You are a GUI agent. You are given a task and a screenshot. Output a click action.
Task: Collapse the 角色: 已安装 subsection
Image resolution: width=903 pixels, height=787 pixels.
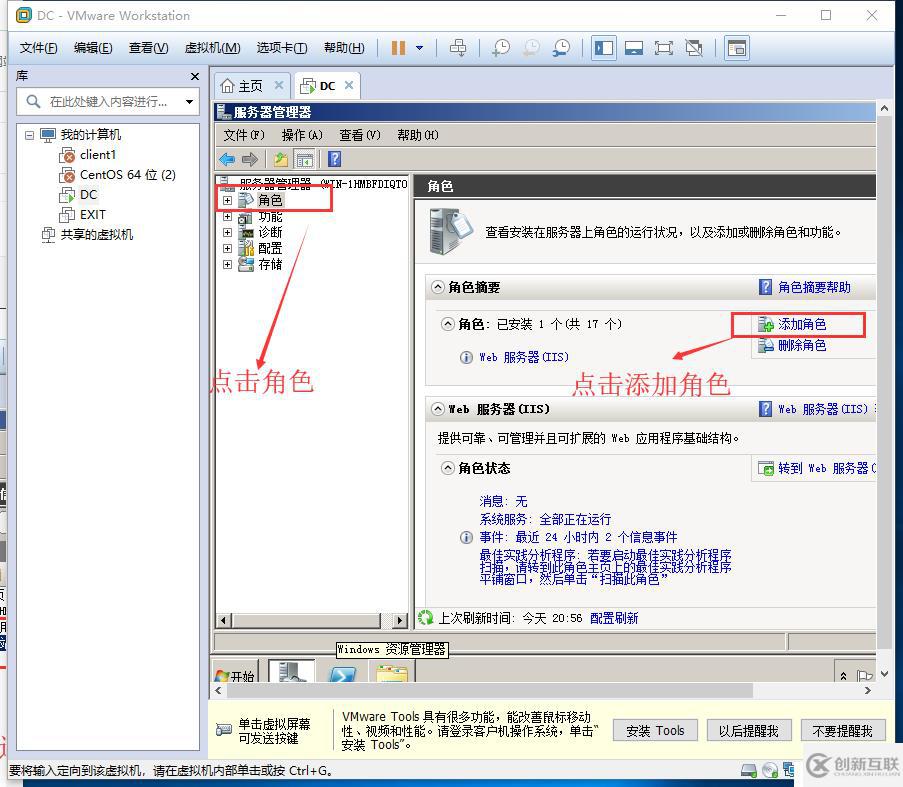click(x=447, y=324)
